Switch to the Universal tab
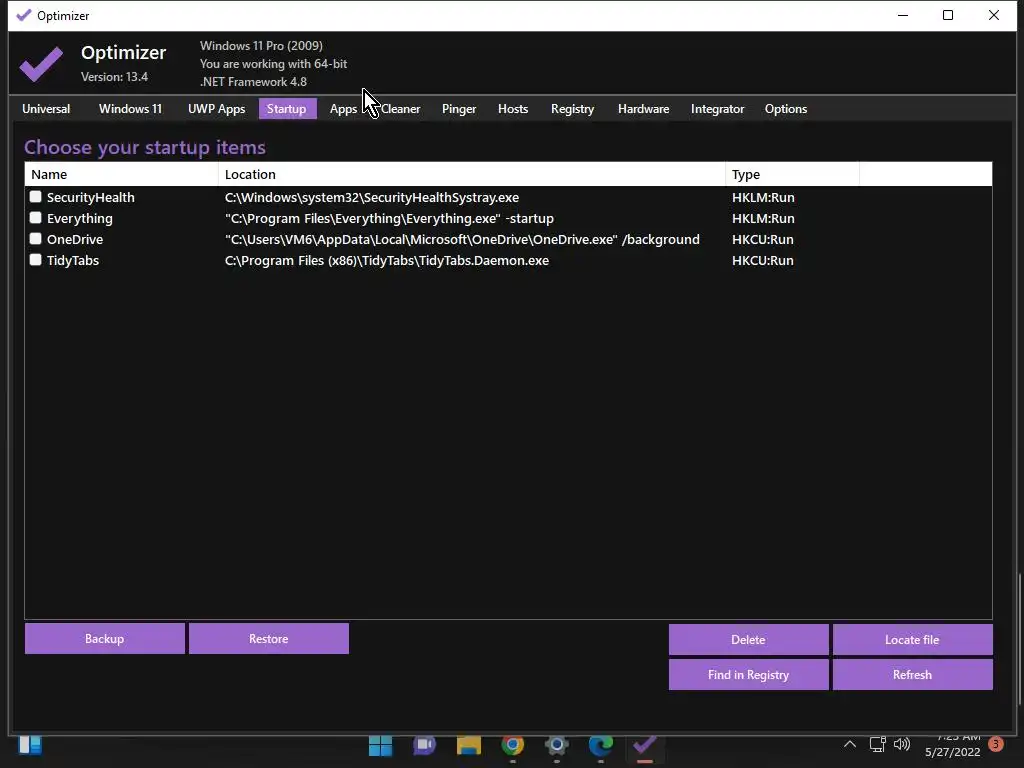The image size is (1024, 768). point(46,109)
